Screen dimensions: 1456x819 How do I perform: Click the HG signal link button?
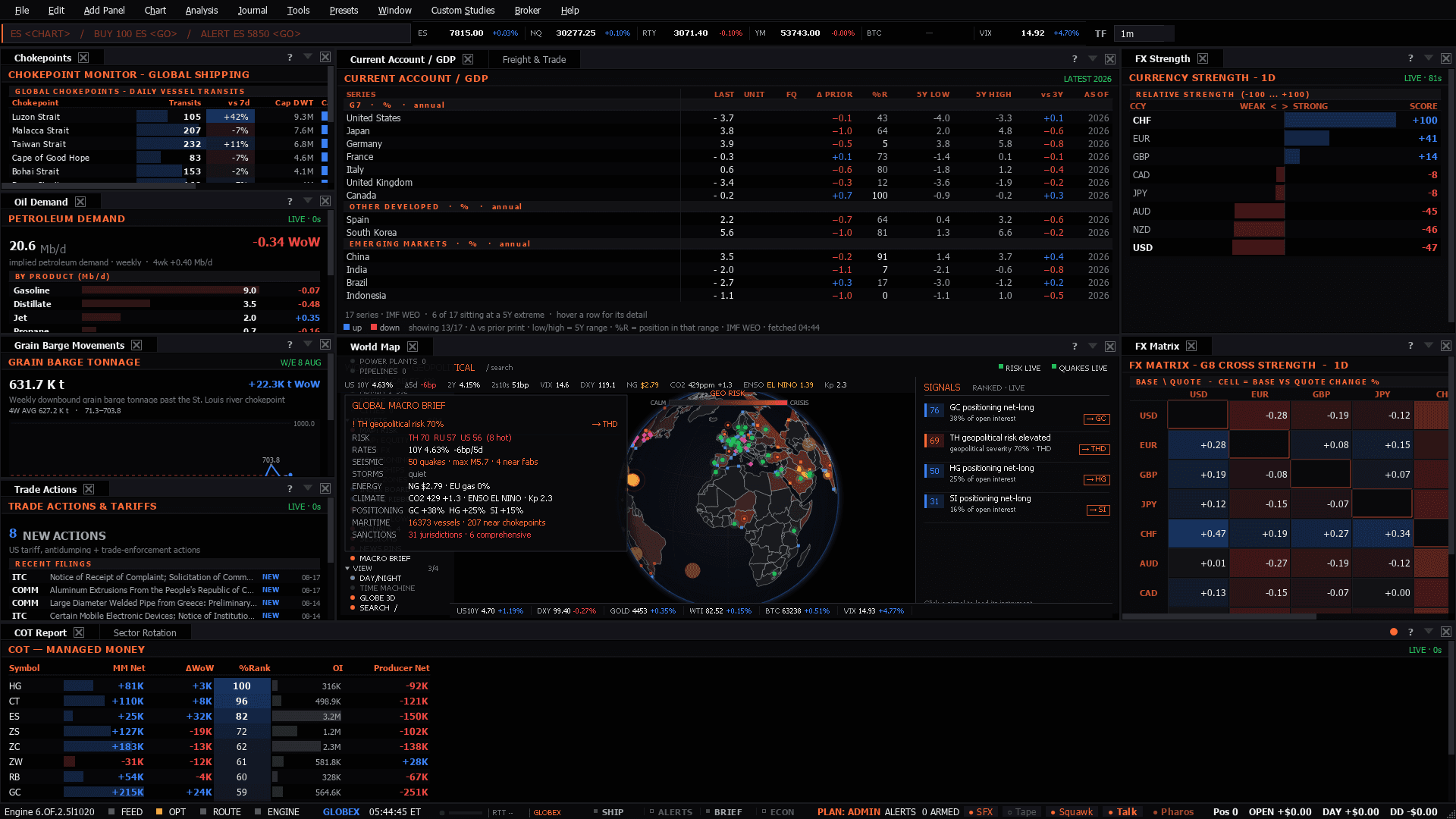[1097, 479]
